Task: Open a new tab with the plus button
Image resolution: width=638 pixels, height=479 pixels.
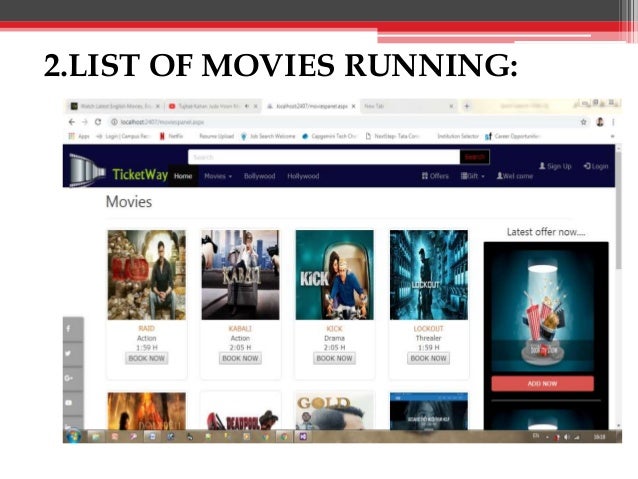Action: click(467, 106)
